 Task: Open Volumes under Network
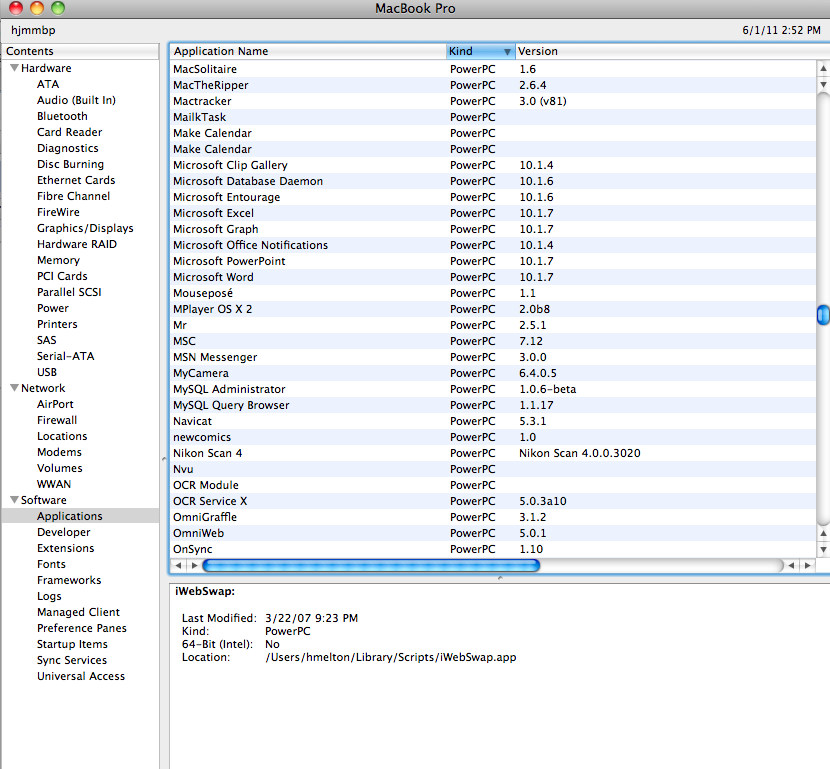point(60,468)
